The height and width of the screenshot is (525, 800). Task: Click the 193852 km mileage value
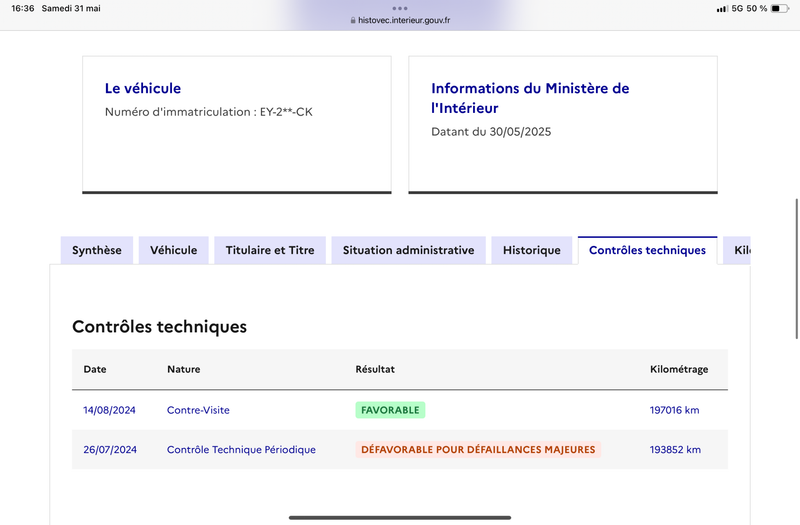coord(675,450)
